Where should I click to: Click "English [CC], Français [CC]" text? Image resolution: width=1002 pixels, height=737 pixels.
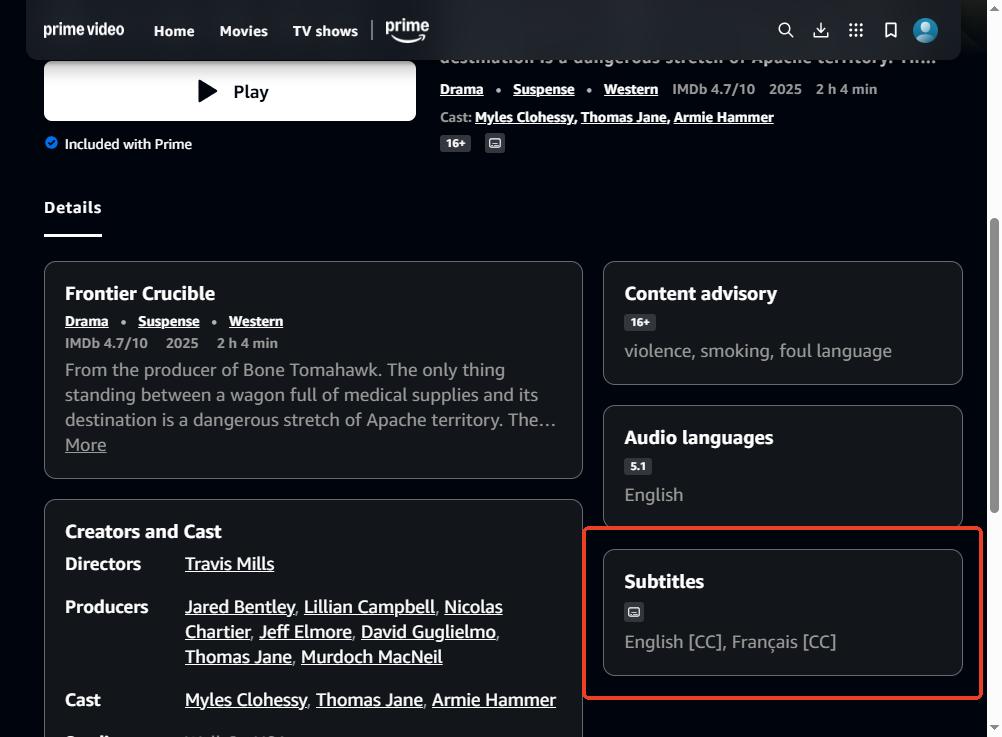coord(730,642)
